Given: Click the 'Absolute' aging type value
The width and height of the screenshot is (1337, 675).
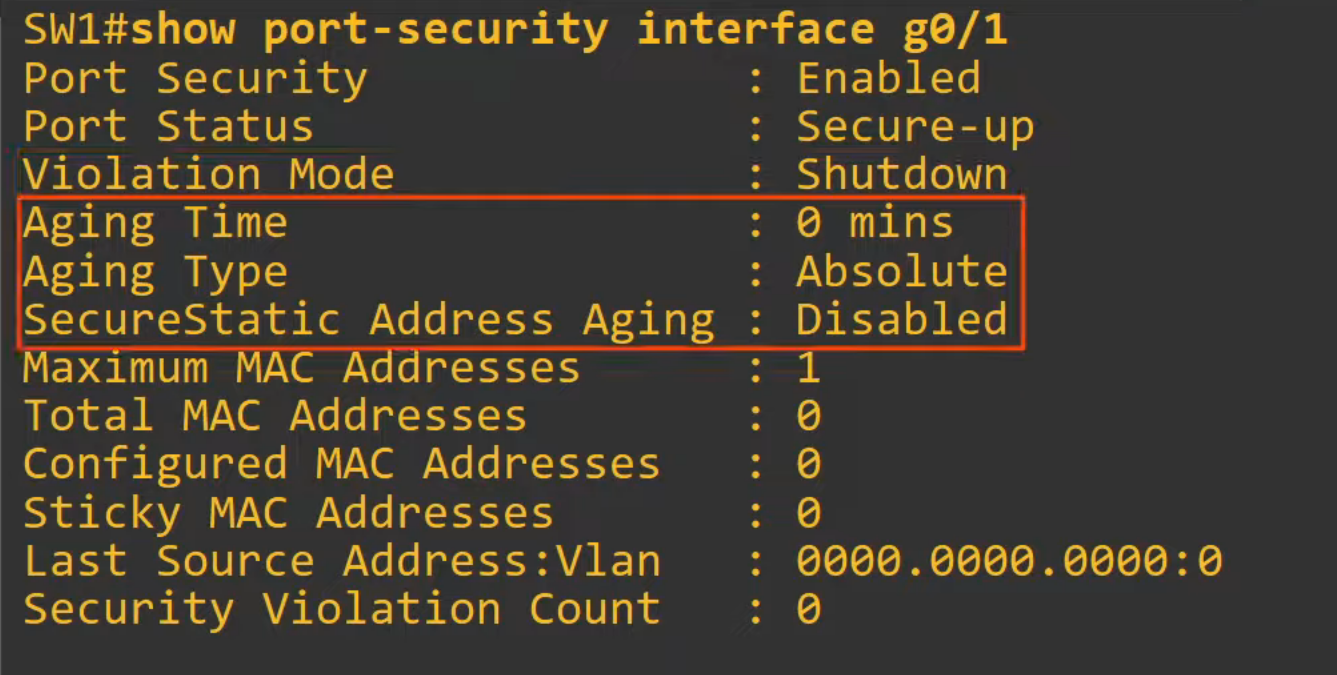Looking at the screenshot, I should pyautogui.click(x=901, y=272).
